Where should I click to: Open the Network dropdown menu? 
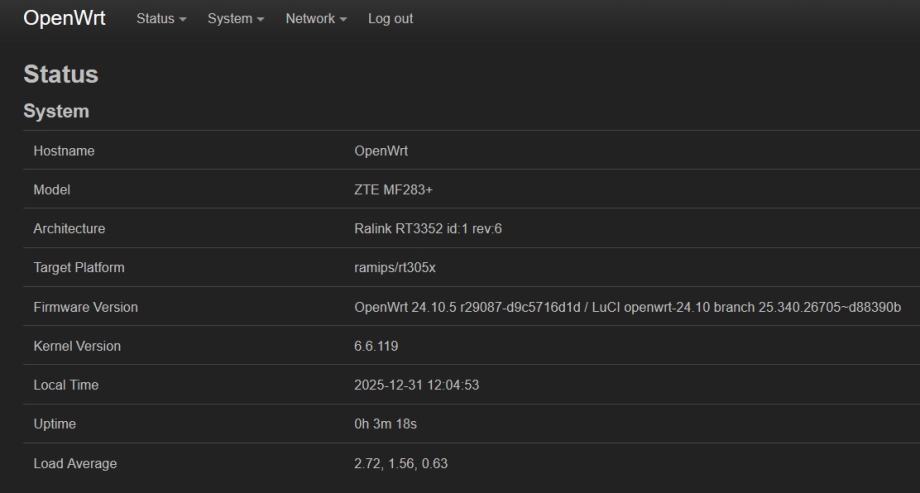click(315, 19)
